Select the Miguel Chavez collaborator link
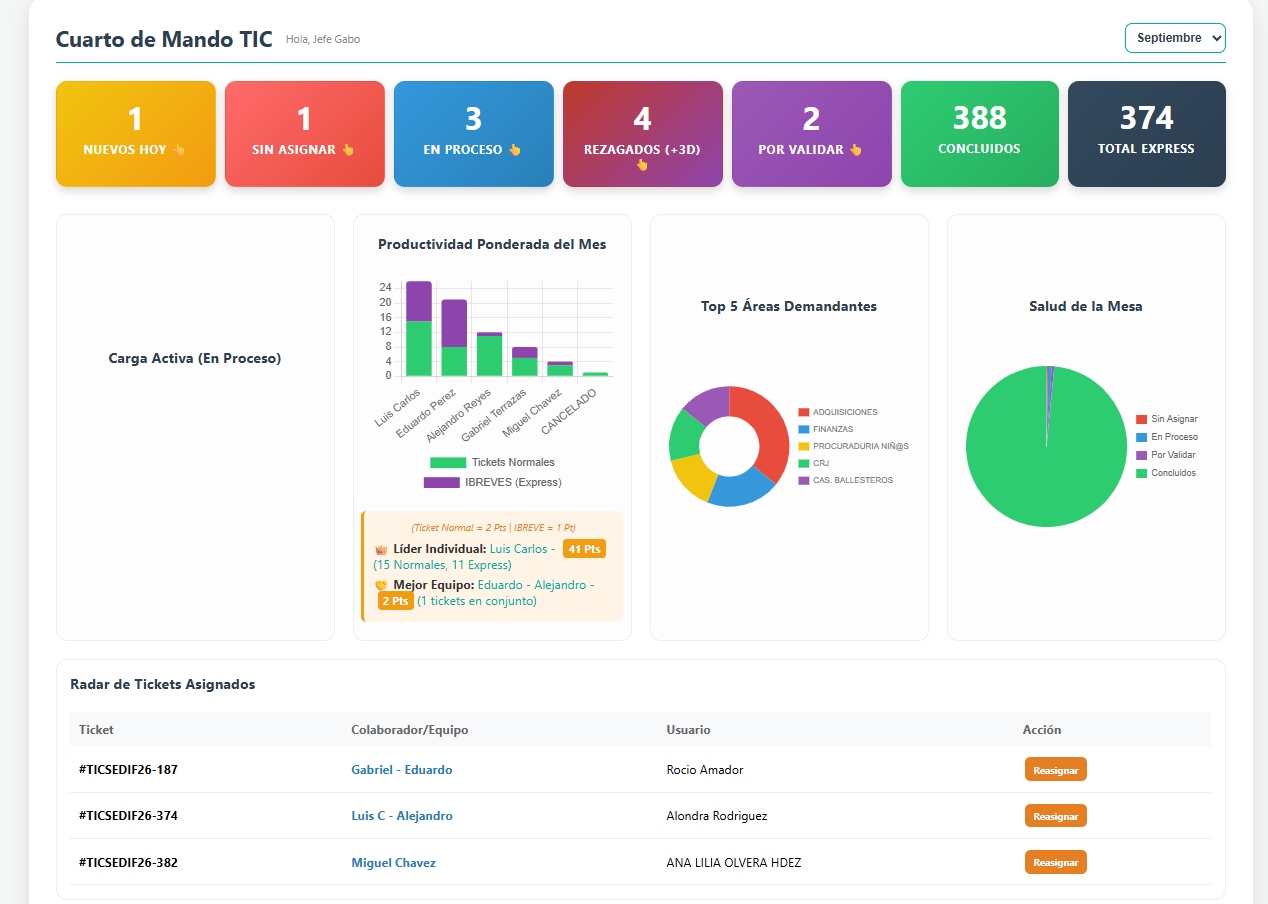Viewport: 1268px width, 904px height. coord(393,862)
